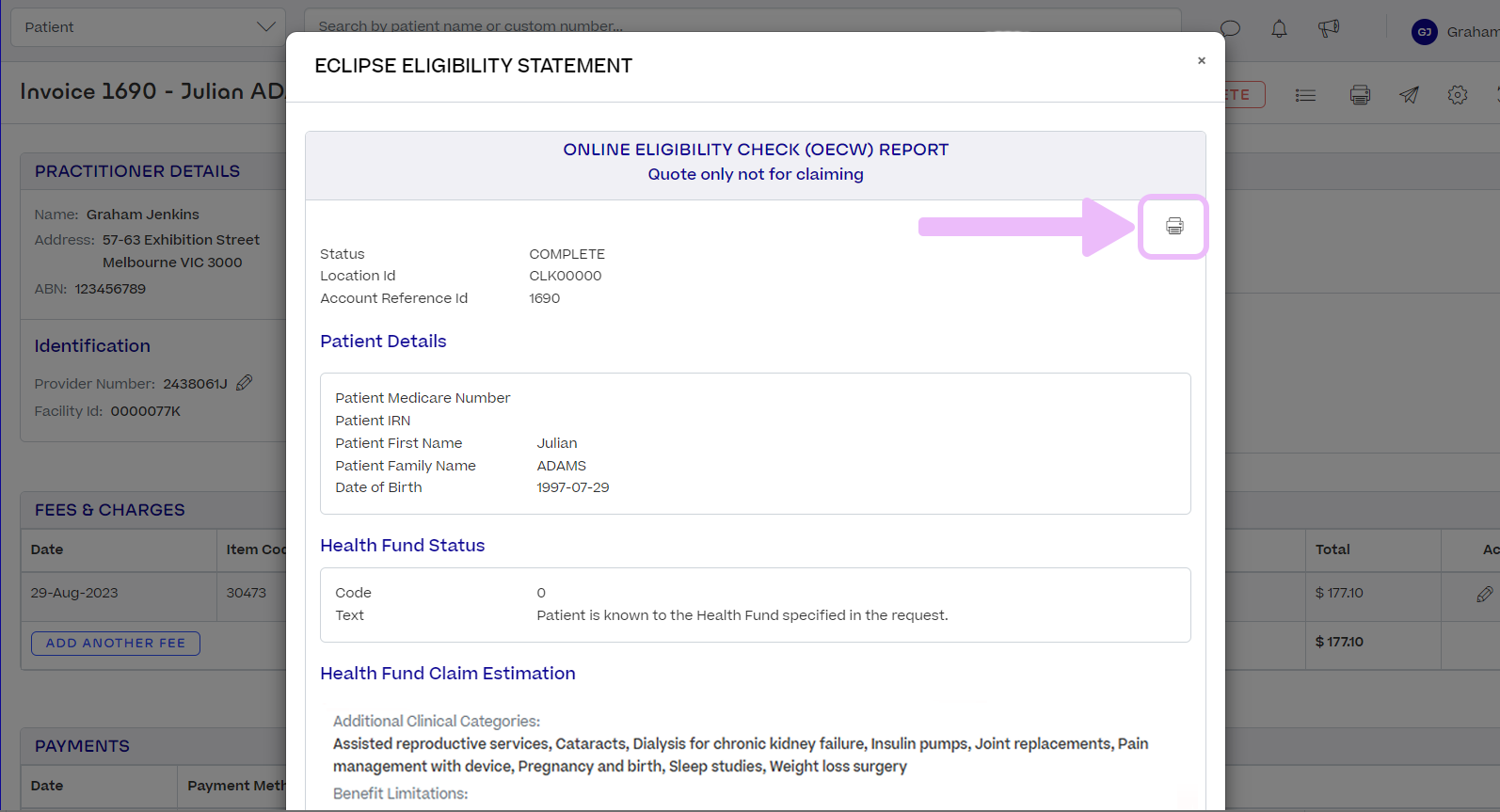
Task: Select date of birth 1997-07-29
Action: click(573, 487)
